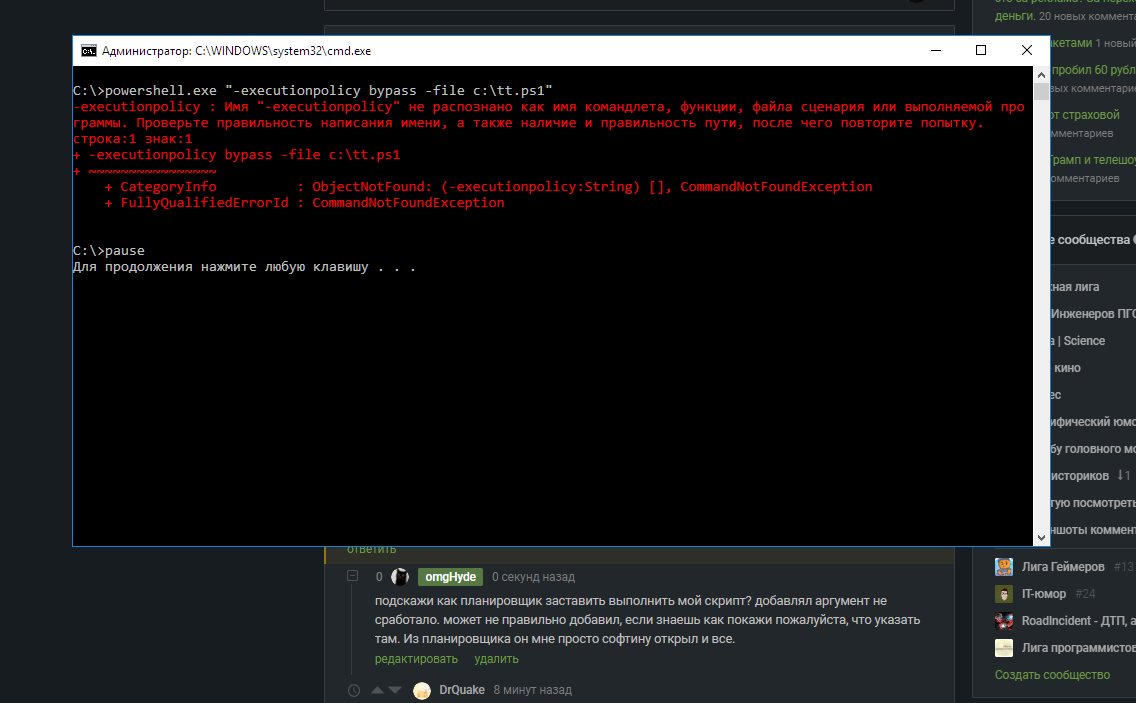Open the DrQuake username link
Image resolution: width=1136 pixels, height=703 pixels.
point(462,690)
